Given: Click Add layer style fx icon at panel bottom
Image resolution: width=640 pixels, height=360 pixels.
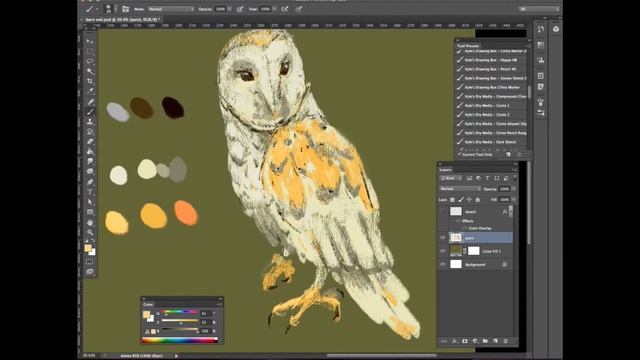Looking at the screenshot, I should [454, 341].
